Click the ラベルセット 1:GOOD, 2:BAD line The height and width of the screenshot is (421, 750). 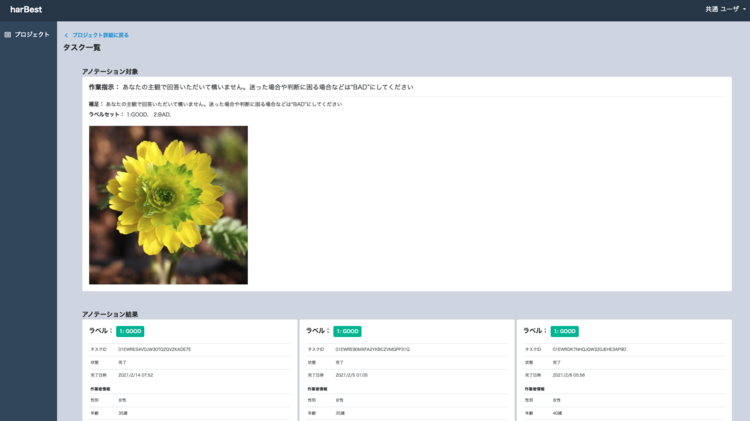(130, 114)
